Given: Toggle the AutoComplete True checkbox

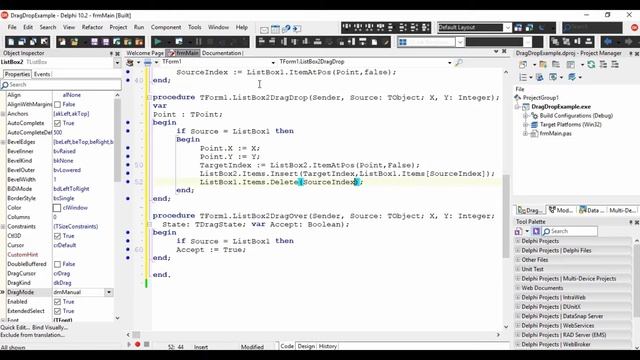Looking at the screenshot, I should point(58,123).
